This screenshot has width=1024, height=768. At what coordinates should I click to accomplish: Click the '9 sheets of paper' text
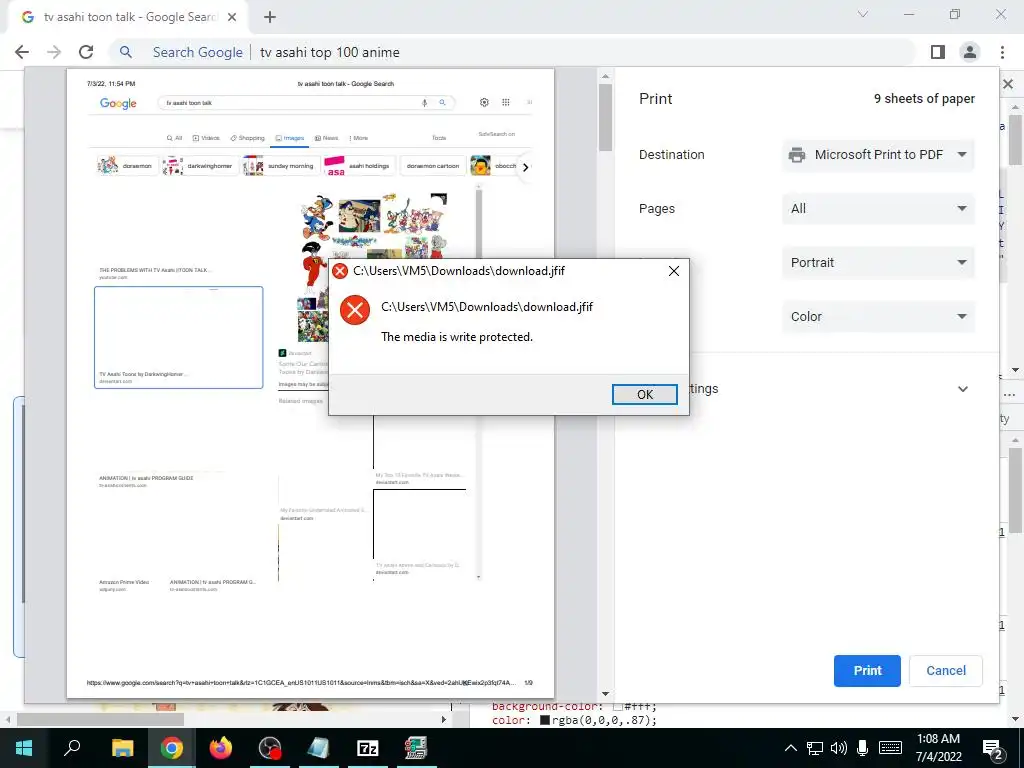[x=924, y=99]
